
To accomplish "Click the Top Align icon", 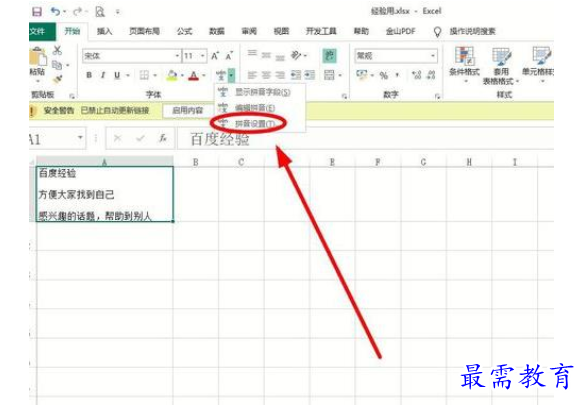I will (252, 54).
